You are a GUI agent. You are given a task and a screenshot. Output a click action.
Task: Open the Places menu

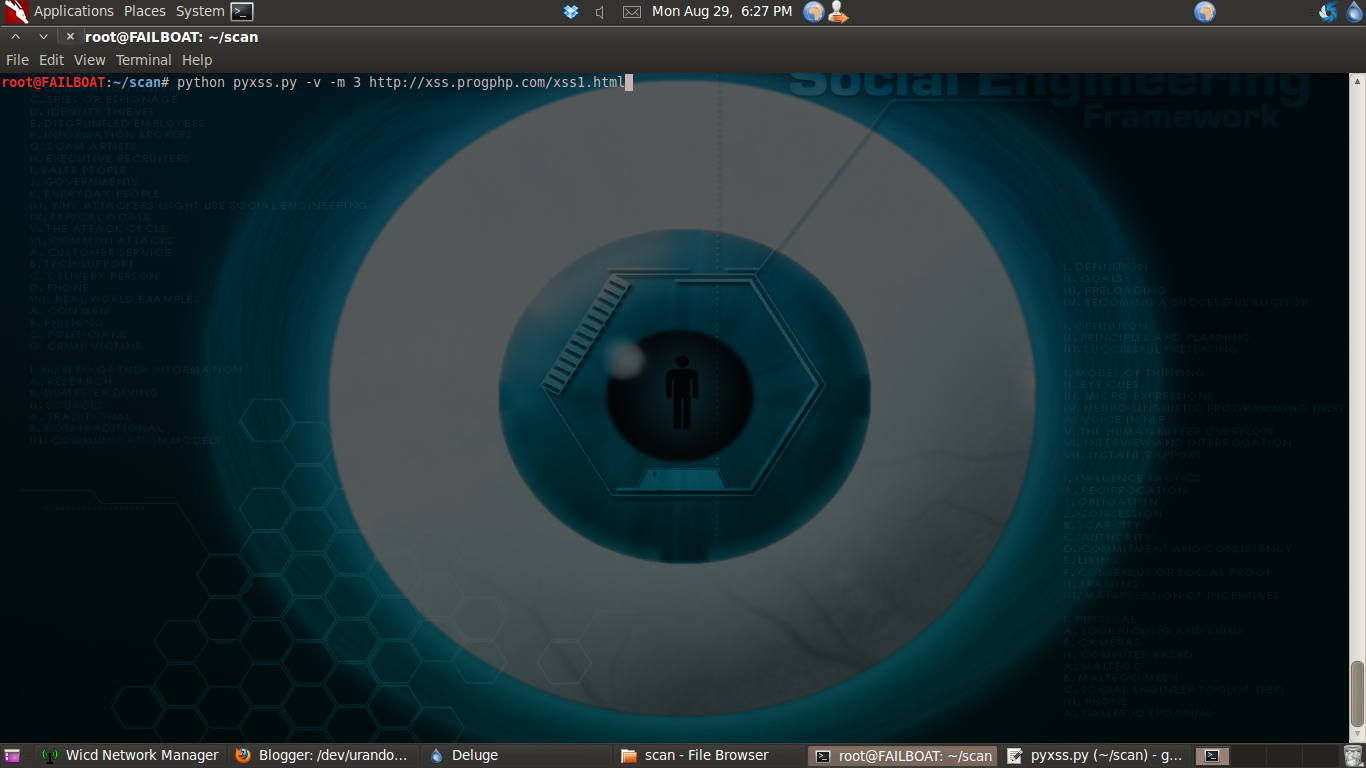(x=145, y=11)
